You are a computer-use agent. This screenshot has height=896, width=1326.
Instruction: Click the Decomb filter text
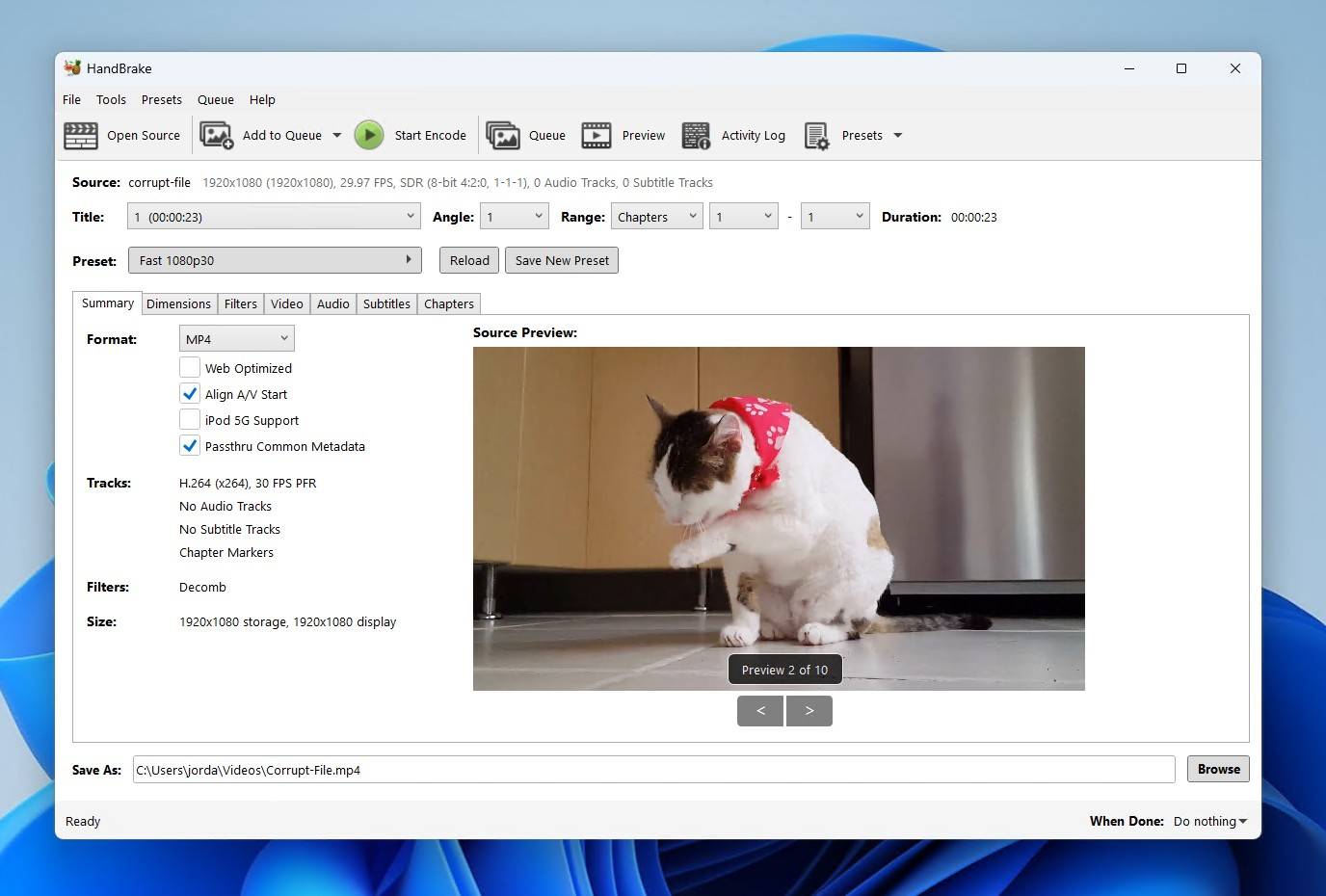[202, 588]
